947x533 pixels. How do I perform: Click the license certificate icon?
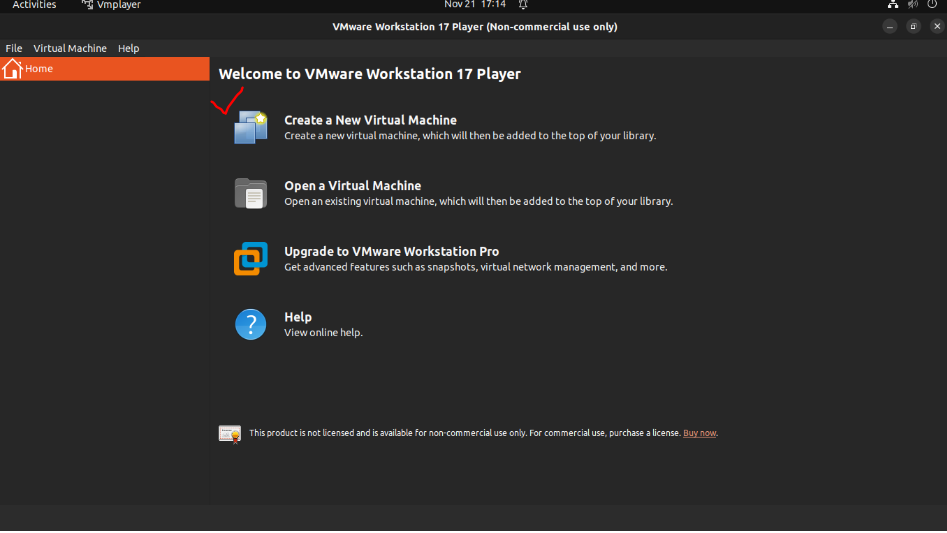pos(230,434)
